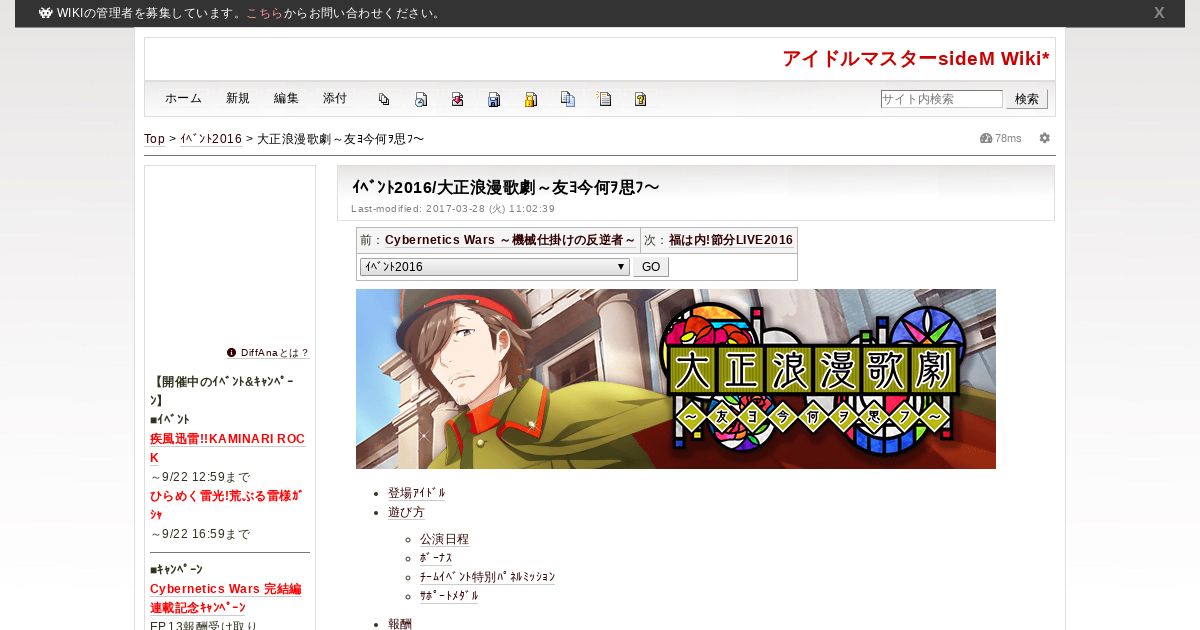The height and width of the screenshot is (630, 1200).
Task: Follow the こちら link in the banner
Action: click(264, 13)
